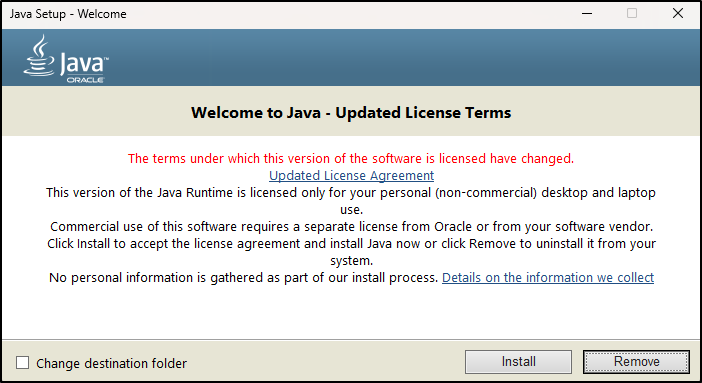The image size is (702, 383).
Task: Click the 'Welcome to Java - Updated License Terms' heading
Action: (351, 112)
